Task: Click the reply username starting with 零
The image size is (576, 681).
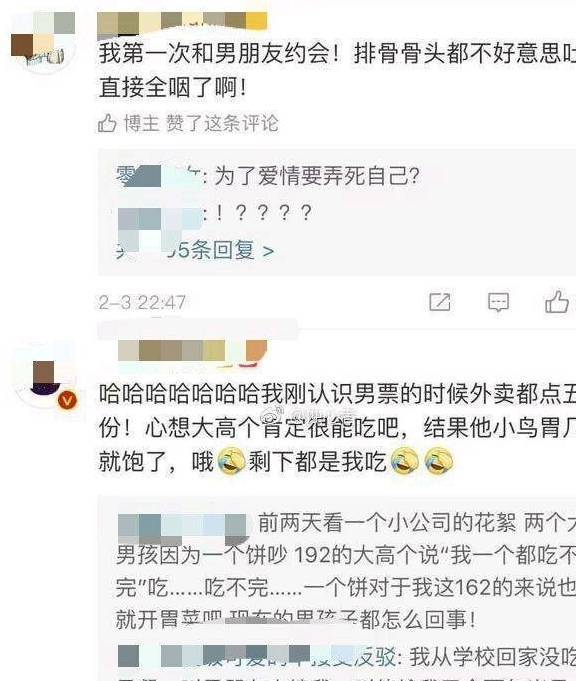Action: coord(158,176)
